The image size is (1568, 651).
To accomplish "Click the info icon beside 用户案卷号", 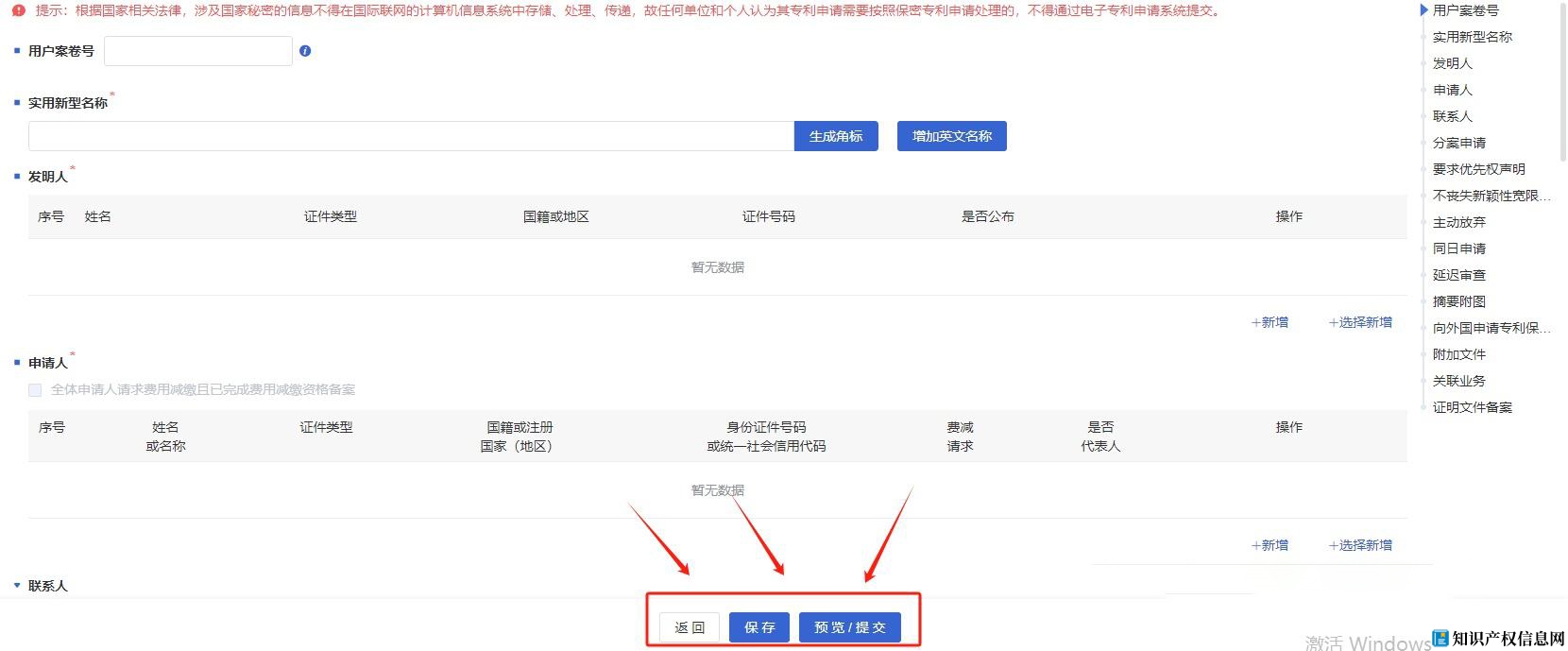I will pyautogui.click(x=304, y=51).
